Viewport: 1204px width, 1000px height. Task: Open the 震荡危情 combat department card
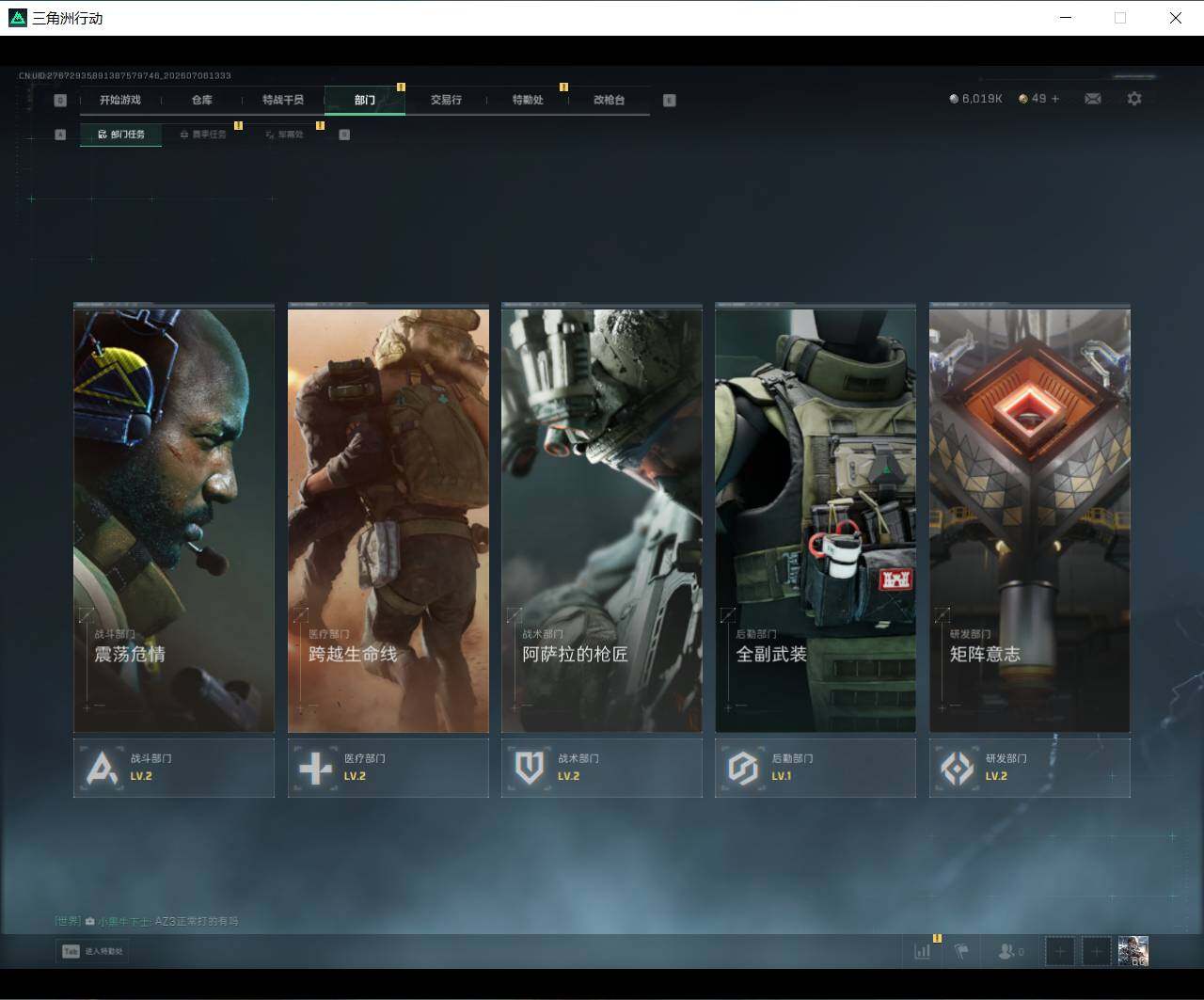(x=174, y=517)
